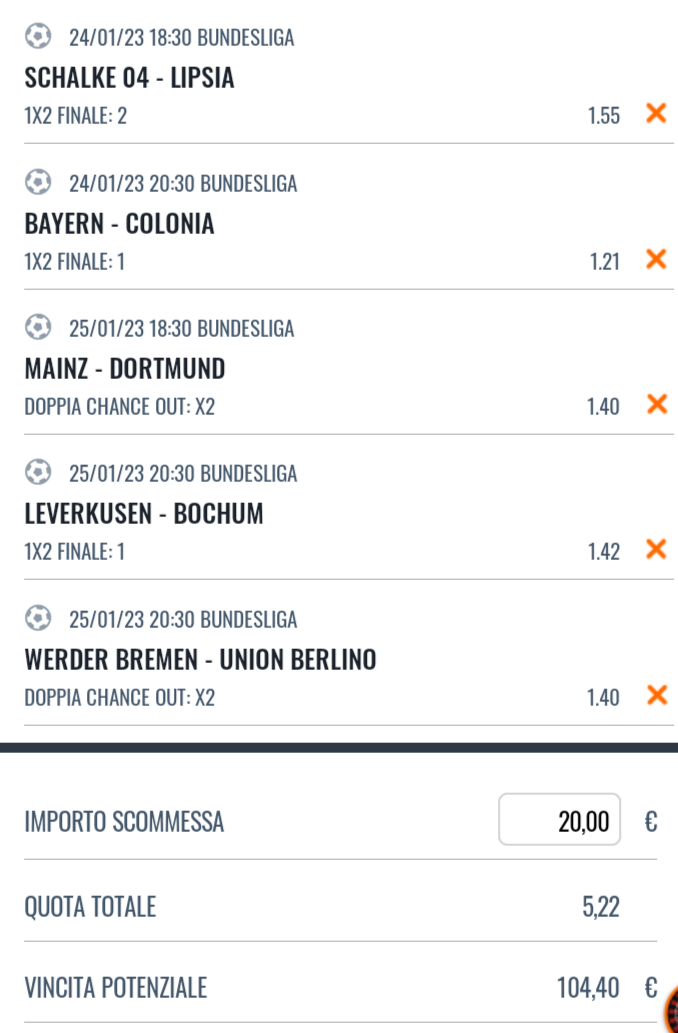This screenshot has height=1033, width=678.
Task: View the Leverkusen - Bochum event
Action: point(144,514)
